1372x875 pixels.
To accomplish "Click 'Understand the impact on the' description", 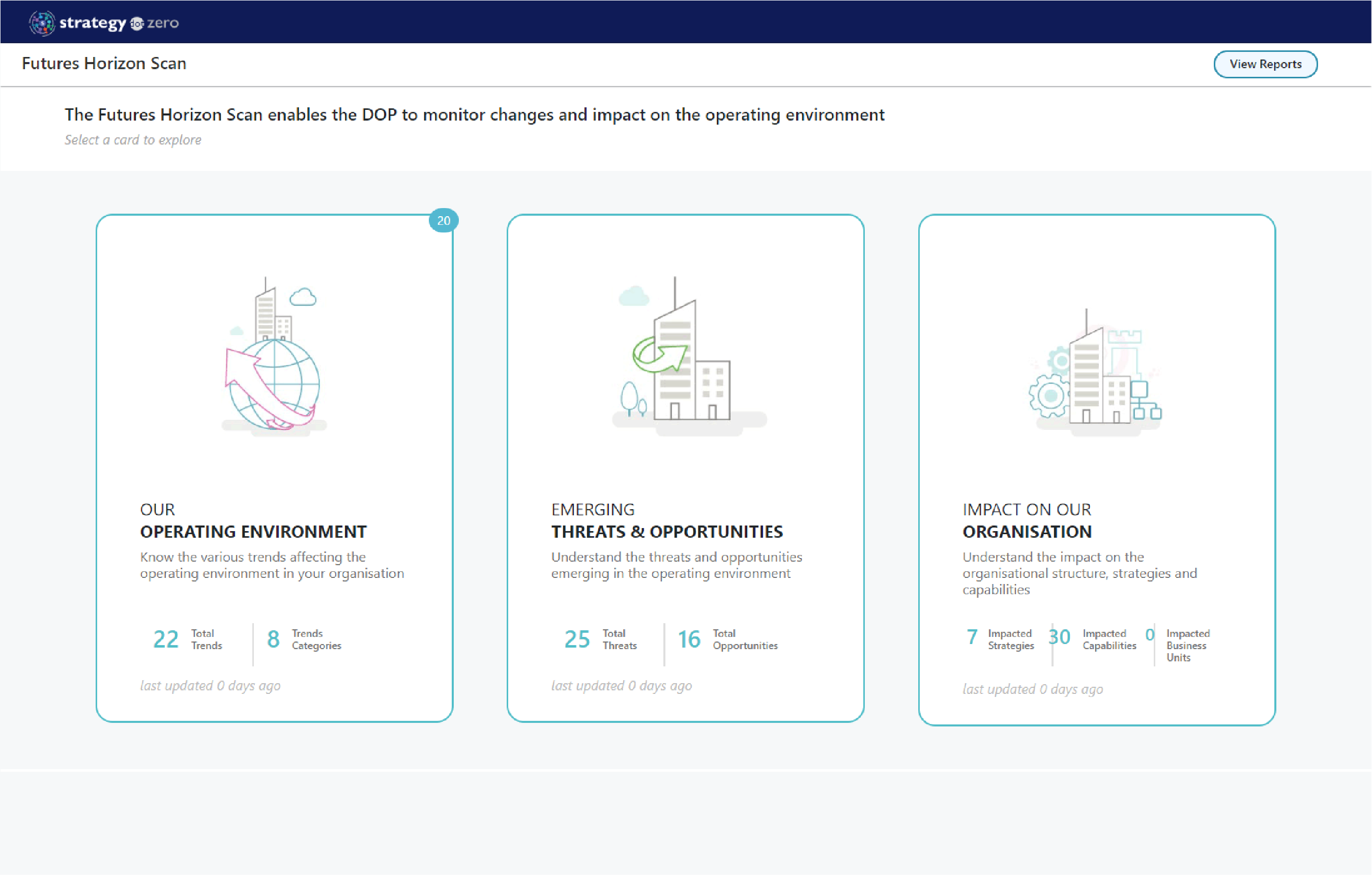I will (1079, 573).
